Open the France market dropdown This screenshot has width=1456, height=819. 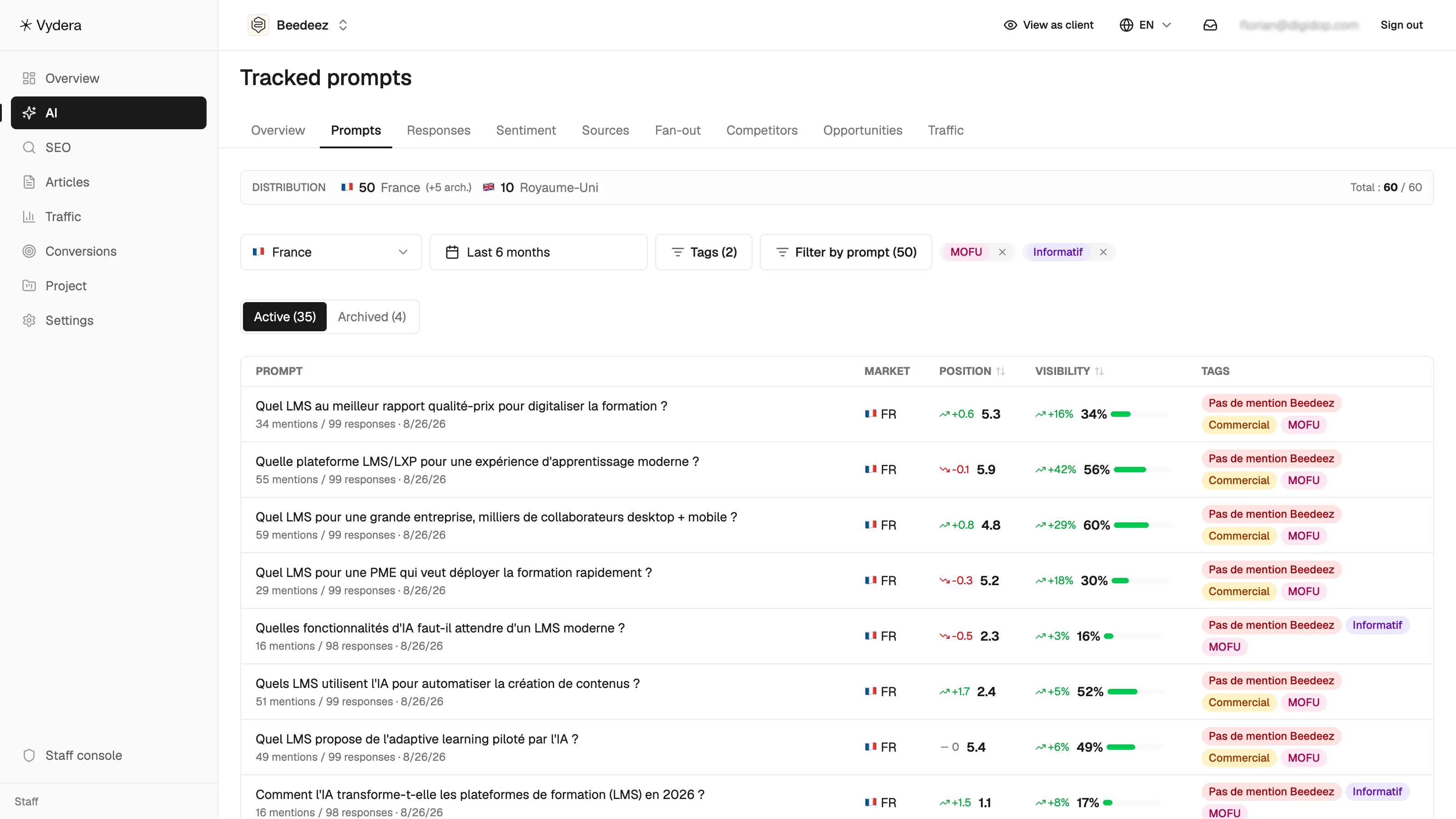331,252
